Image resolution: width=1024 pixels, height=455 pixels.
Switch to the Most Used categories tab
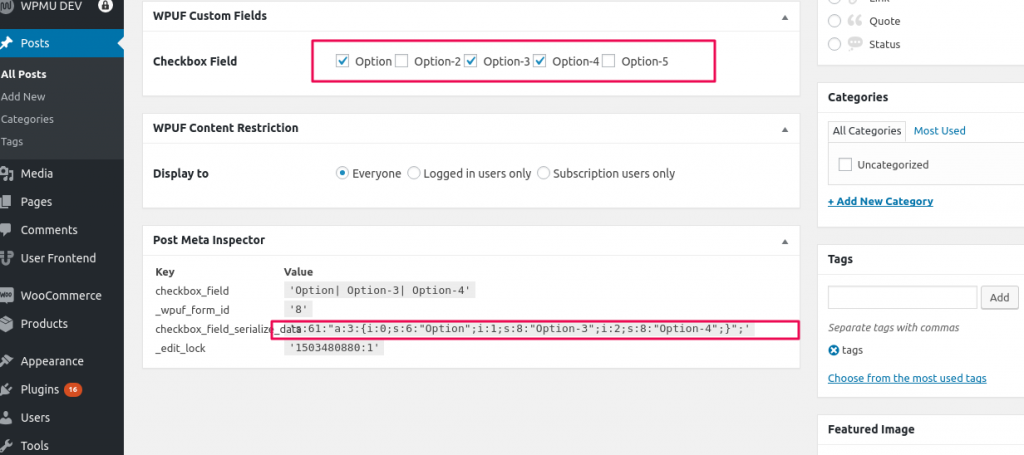tap(939, 131)
